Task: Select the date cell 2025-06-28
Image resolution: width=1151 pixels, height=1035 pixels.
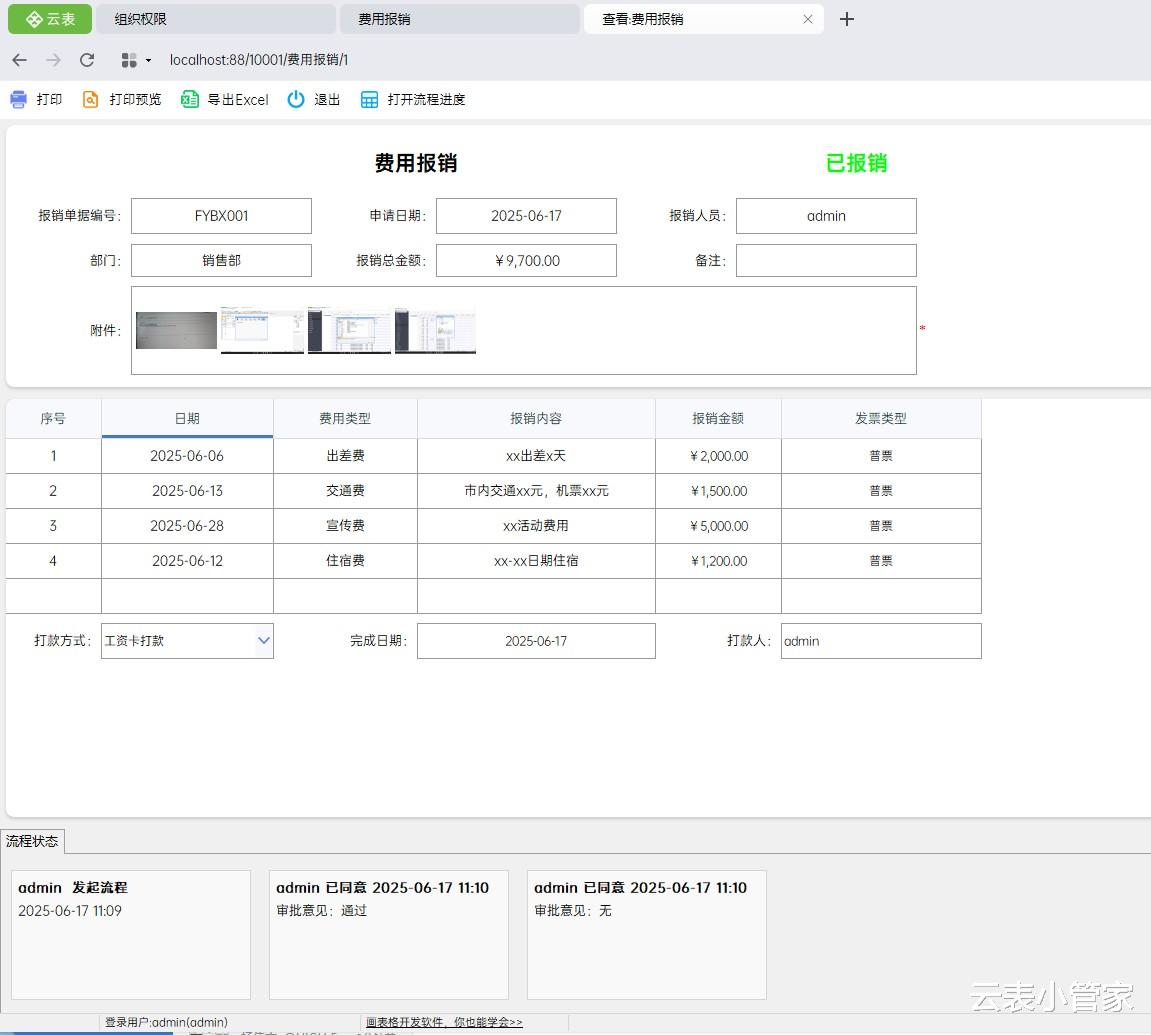Action: tap(187, 526)
